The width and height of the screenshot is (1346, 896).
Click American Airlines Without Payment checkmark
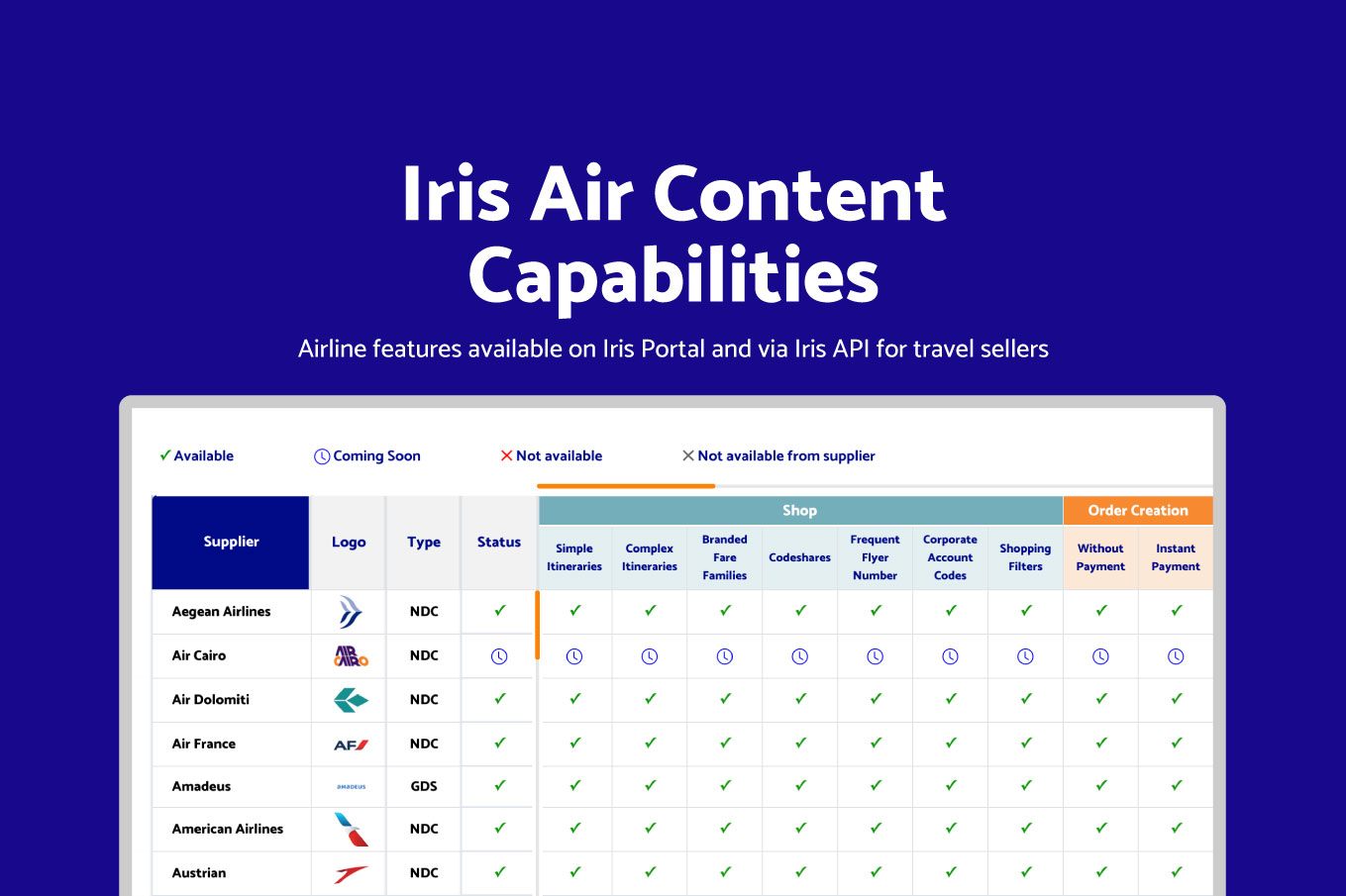1101,828
